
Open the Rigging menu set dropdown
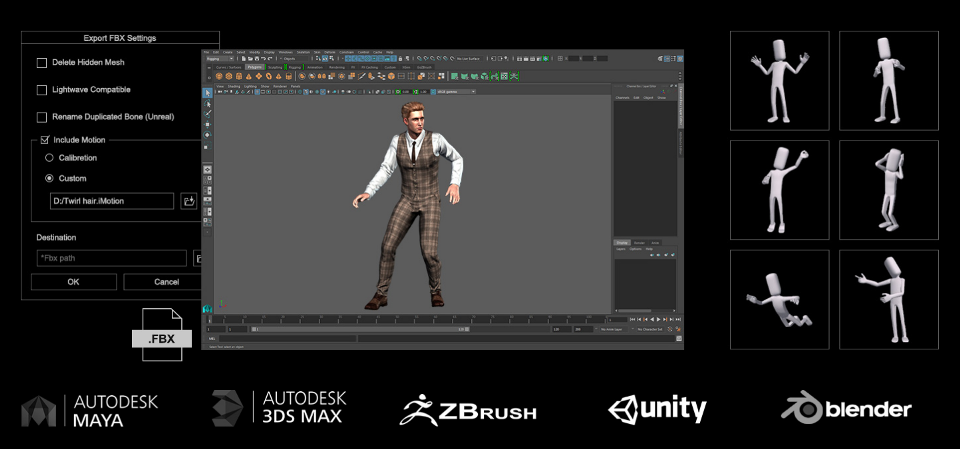[220, 59]
